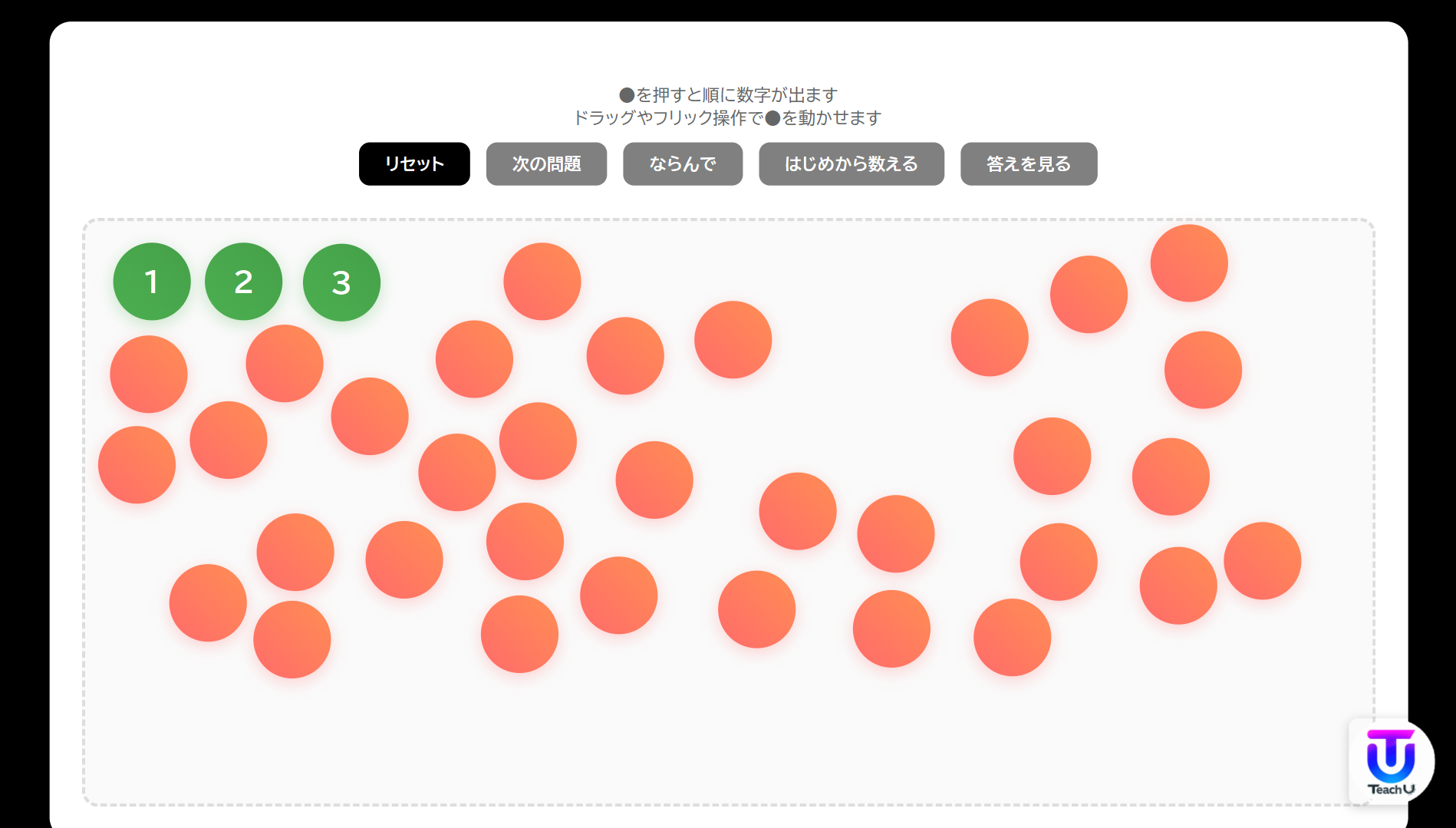Screen dimensions: 1456x828
Task: Tap the green circle numbered 2
Action: click(243, 282)
